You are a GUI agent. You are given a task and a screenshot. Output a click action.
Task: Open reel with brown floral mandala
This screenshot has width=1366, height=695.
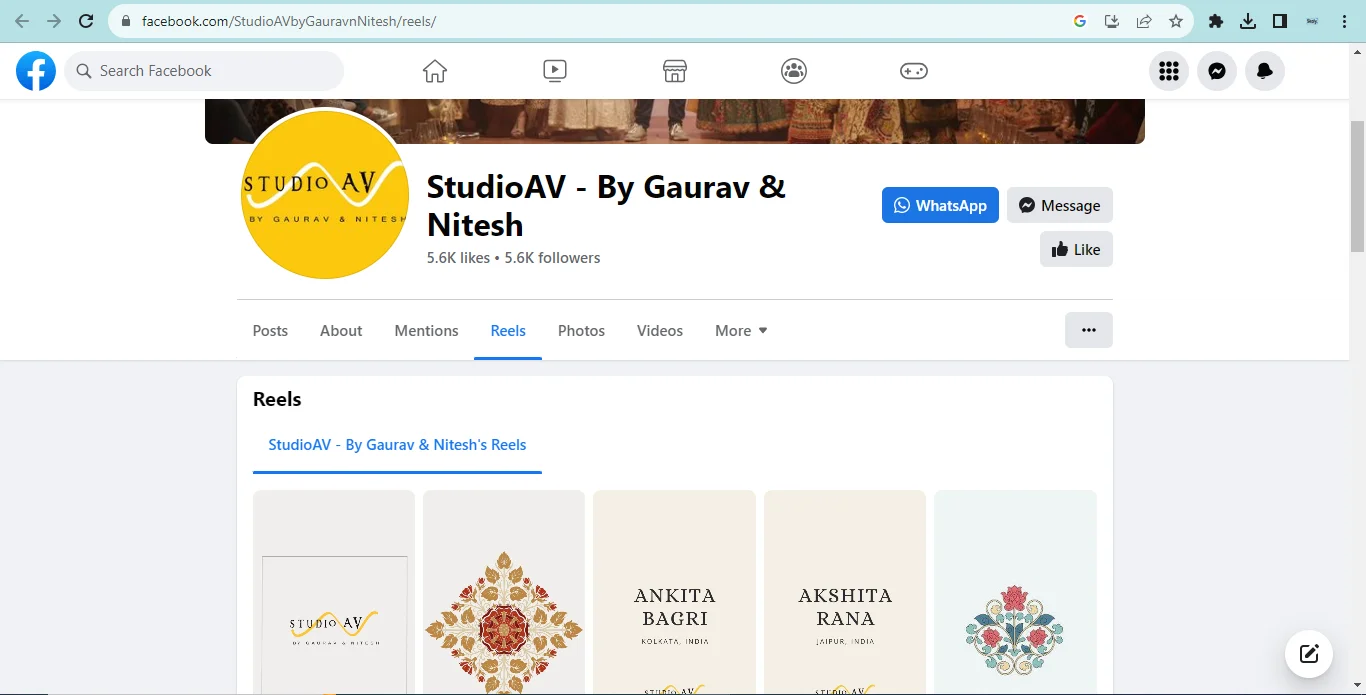point(504,592)
